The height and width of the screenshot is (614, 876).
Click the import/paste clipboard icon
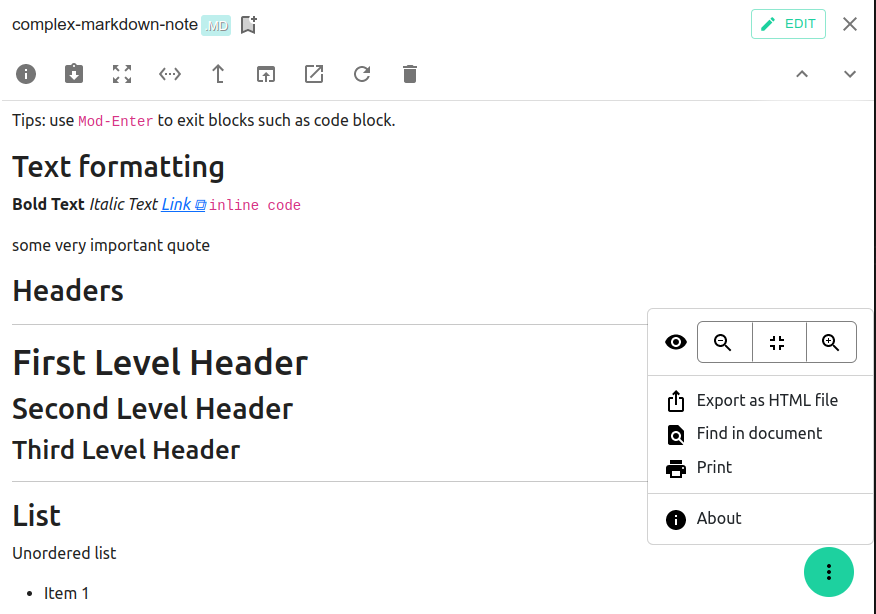point(74,74)
